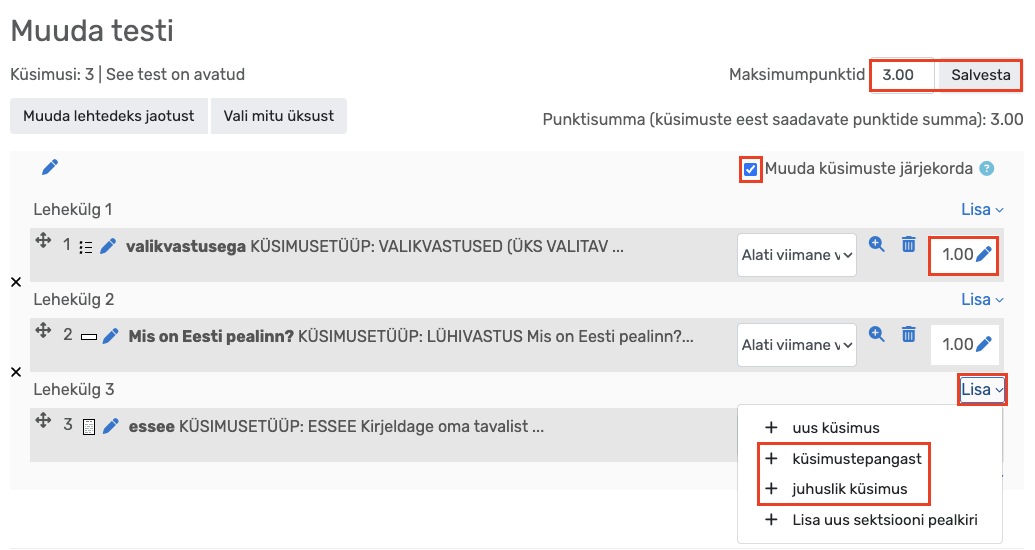The image size is (1035, 550).
Task: Preview question 2 with magnifier icon
Action: 877,334
